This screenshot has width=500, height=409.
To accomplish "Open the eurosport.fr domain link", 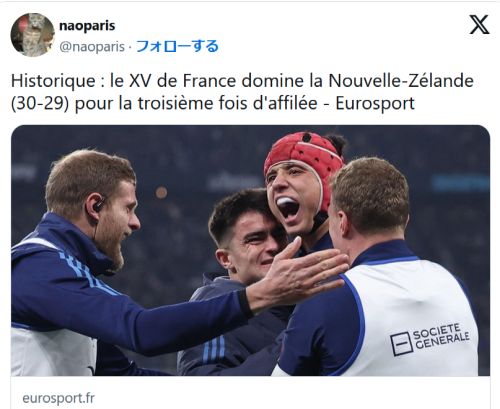I will point(58,398).
